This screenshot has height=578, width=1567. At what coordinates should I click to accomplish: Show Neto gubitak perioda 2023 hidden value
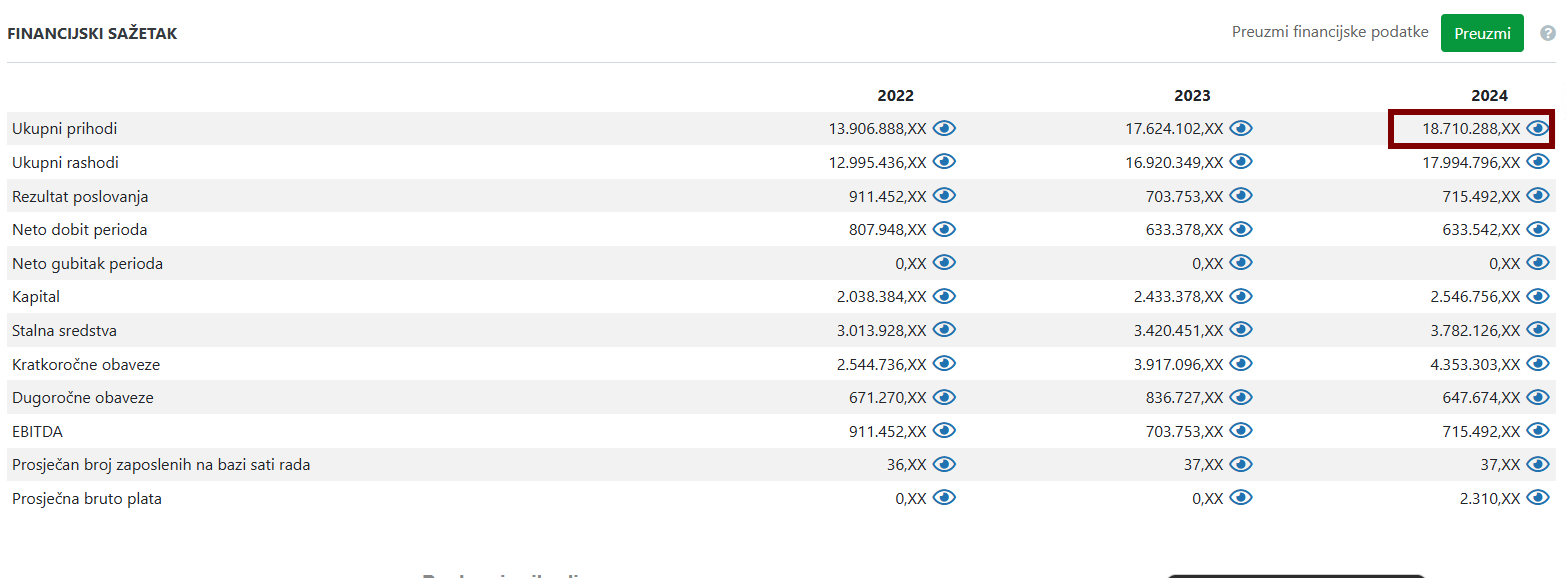[1241, 263]
